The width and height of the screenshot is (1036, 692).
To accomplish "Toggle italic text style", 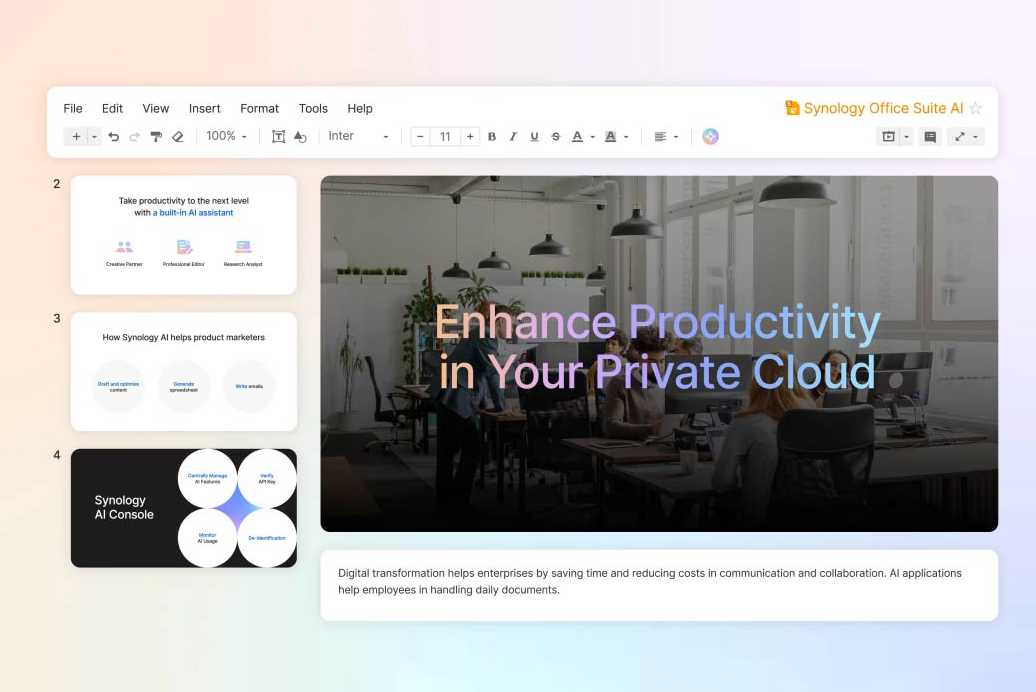I will click(513, 137).
